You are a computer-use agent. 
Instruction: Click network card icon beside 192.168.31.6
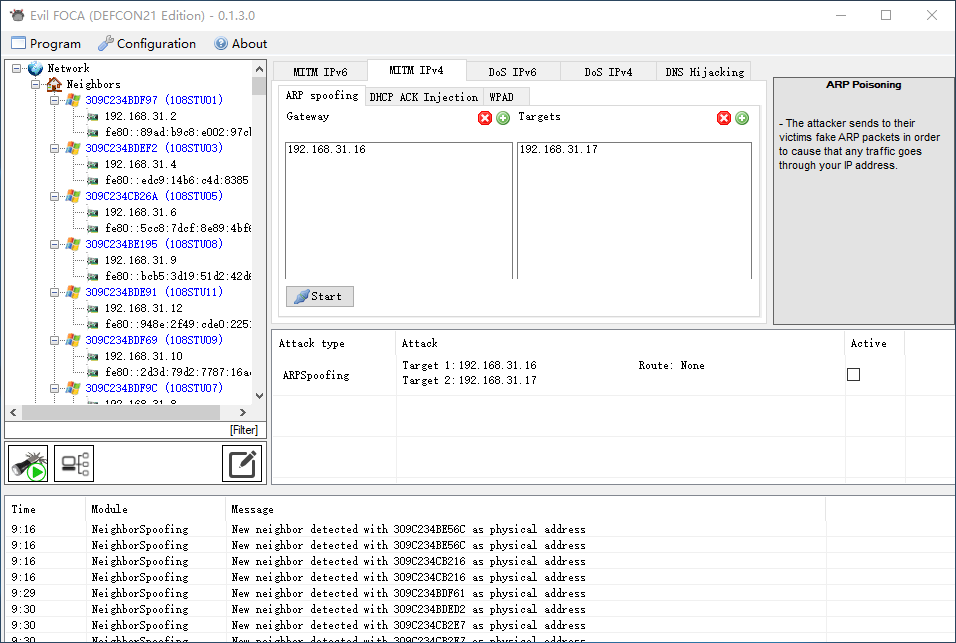(x=93, y=213)
